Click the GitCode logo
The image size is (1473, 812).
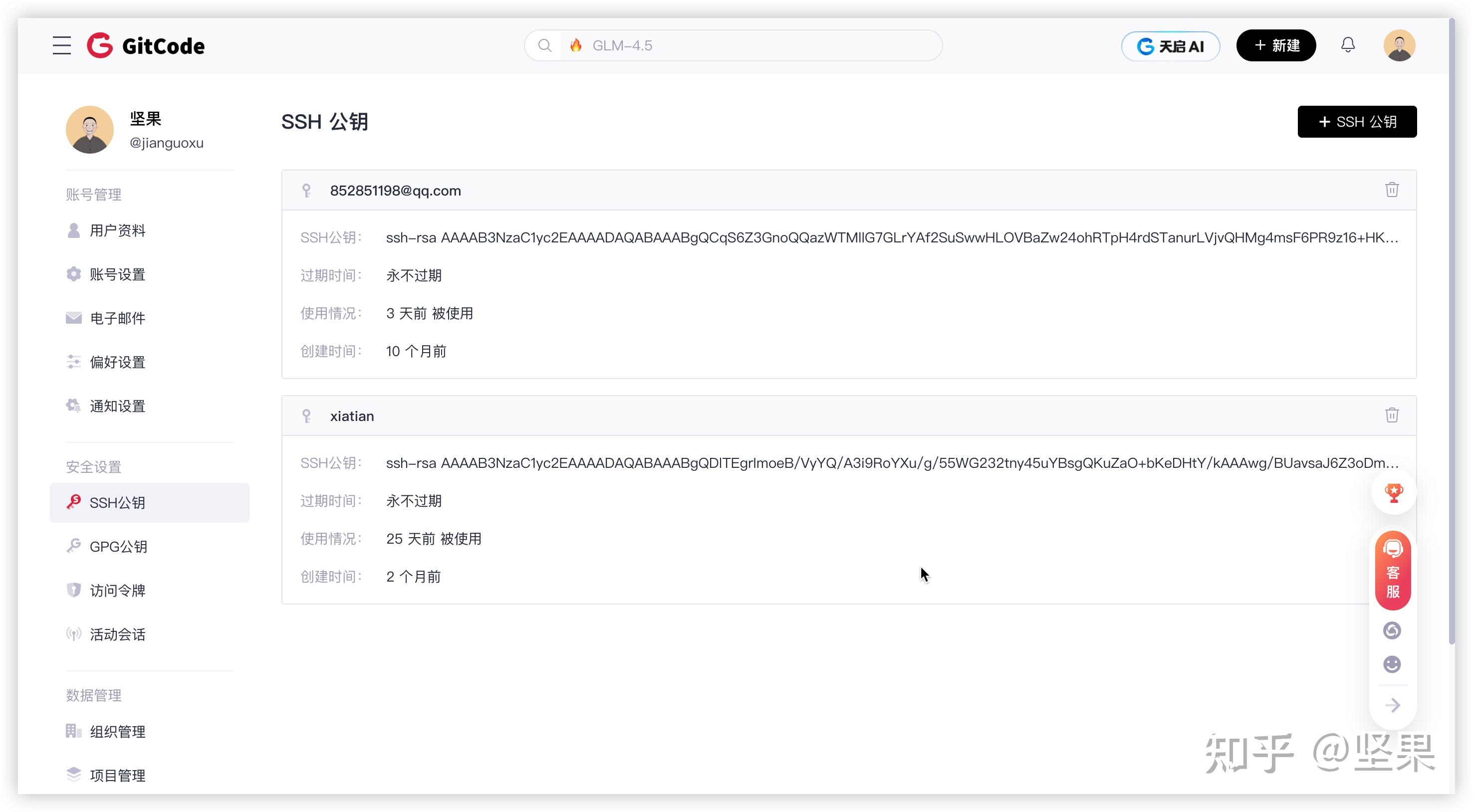145,45
